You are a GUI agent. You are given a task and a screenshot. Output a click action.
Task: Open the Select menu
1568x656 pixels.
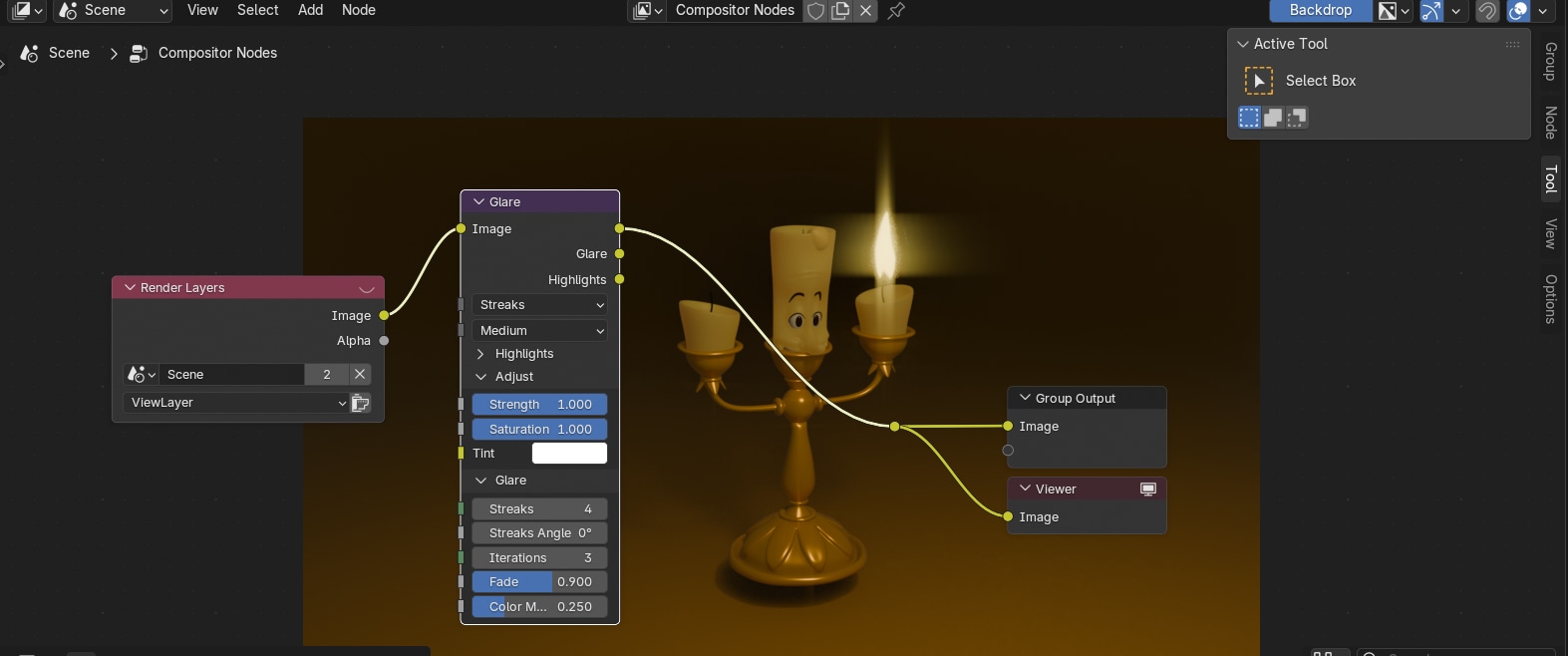coord(258,10)
